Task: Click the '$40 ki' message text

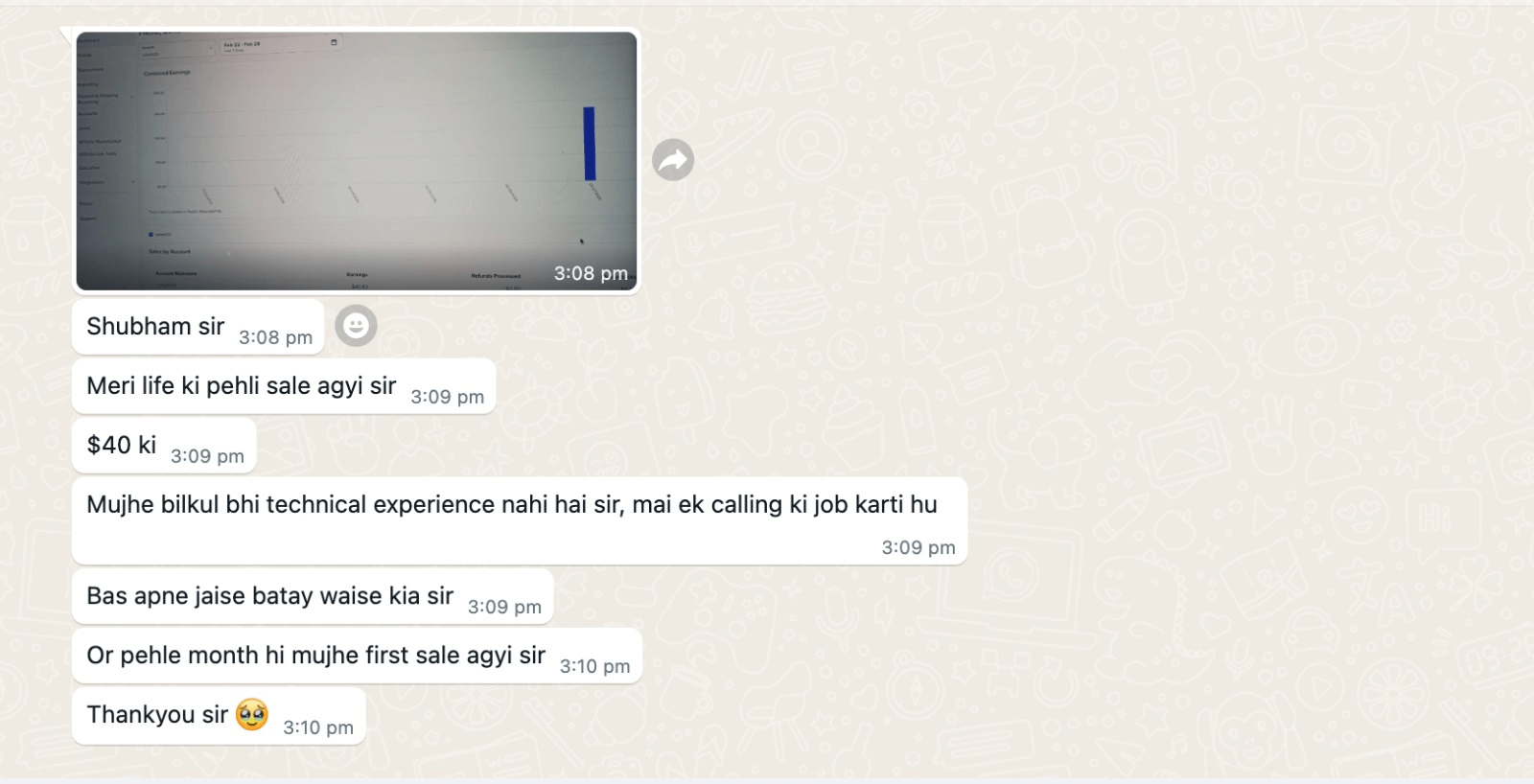Action: pyautogui.click(x=122, y=445)
